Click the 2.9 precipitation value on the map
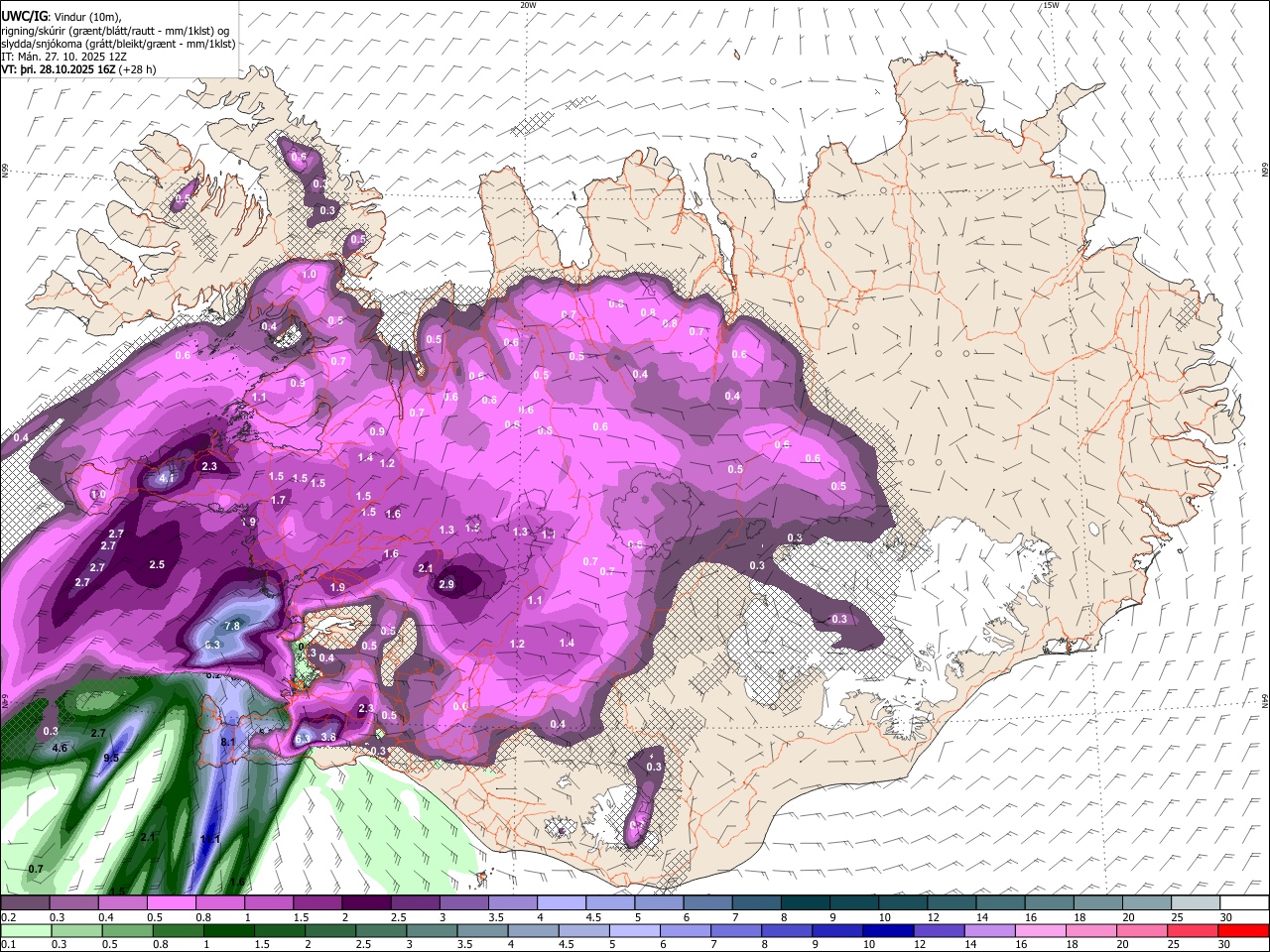The height and width of the screenshot is (952, 1270). (446, 584)
